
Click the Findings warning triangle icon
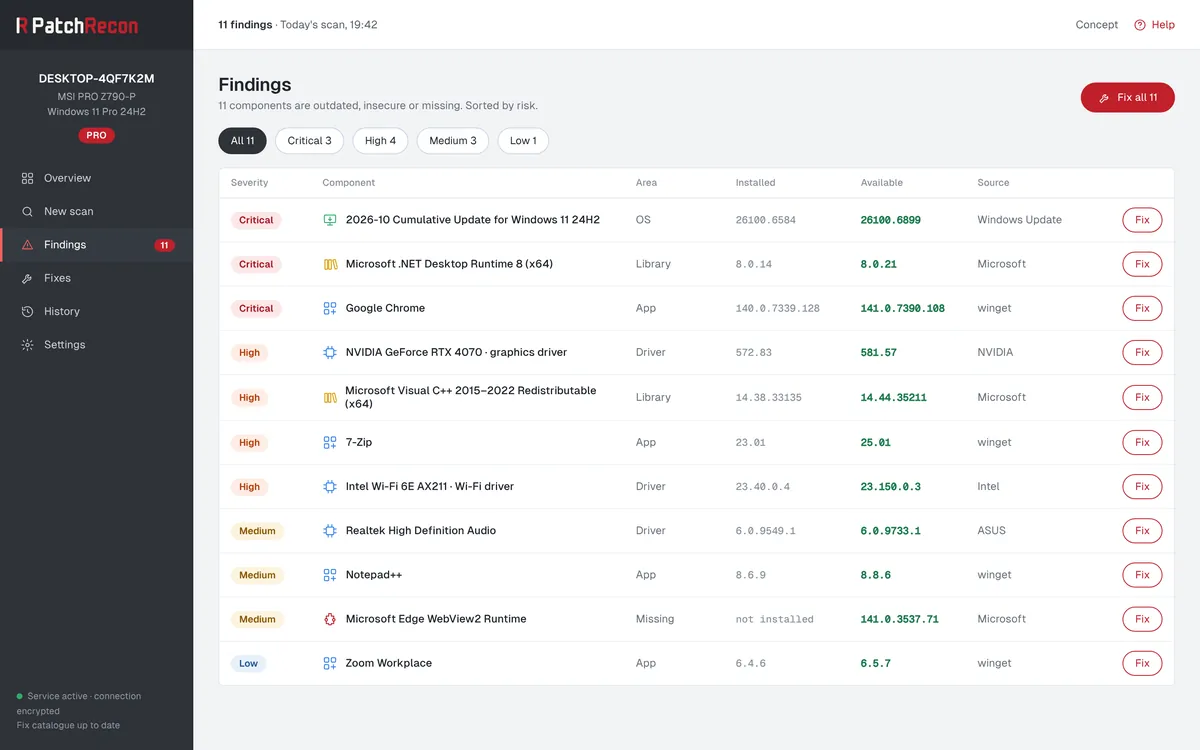pos(27,245)
